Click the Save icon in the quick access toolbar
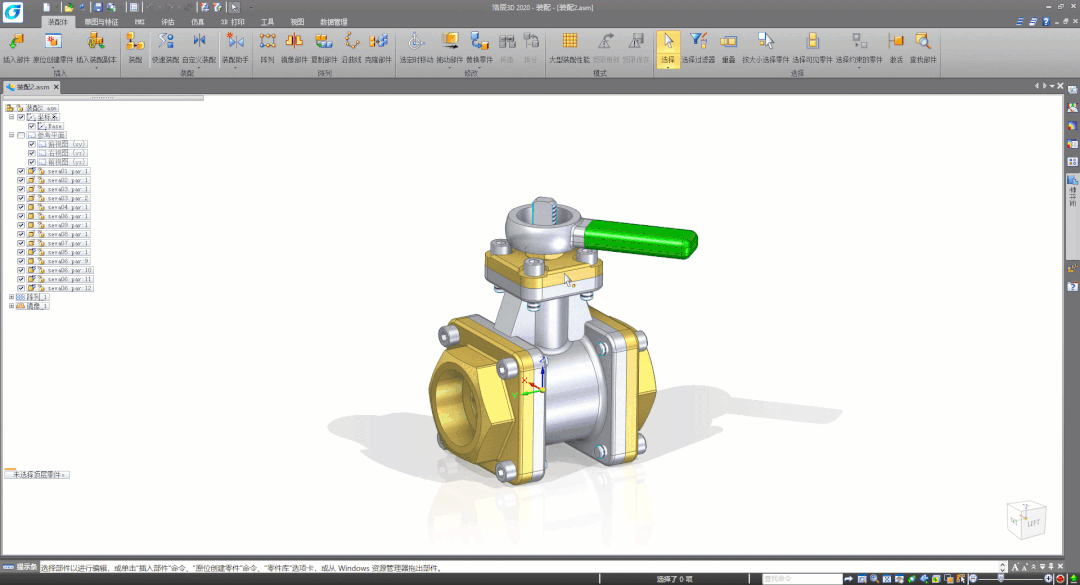 98,7
